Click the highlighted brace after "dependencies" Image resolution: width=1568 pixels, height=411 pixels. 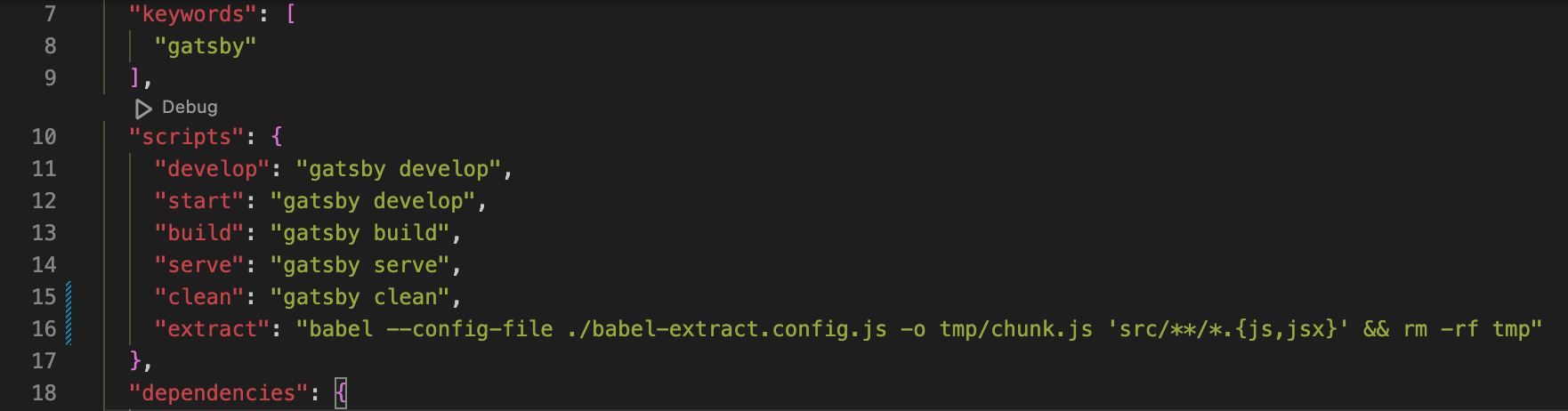coord(341,393)
